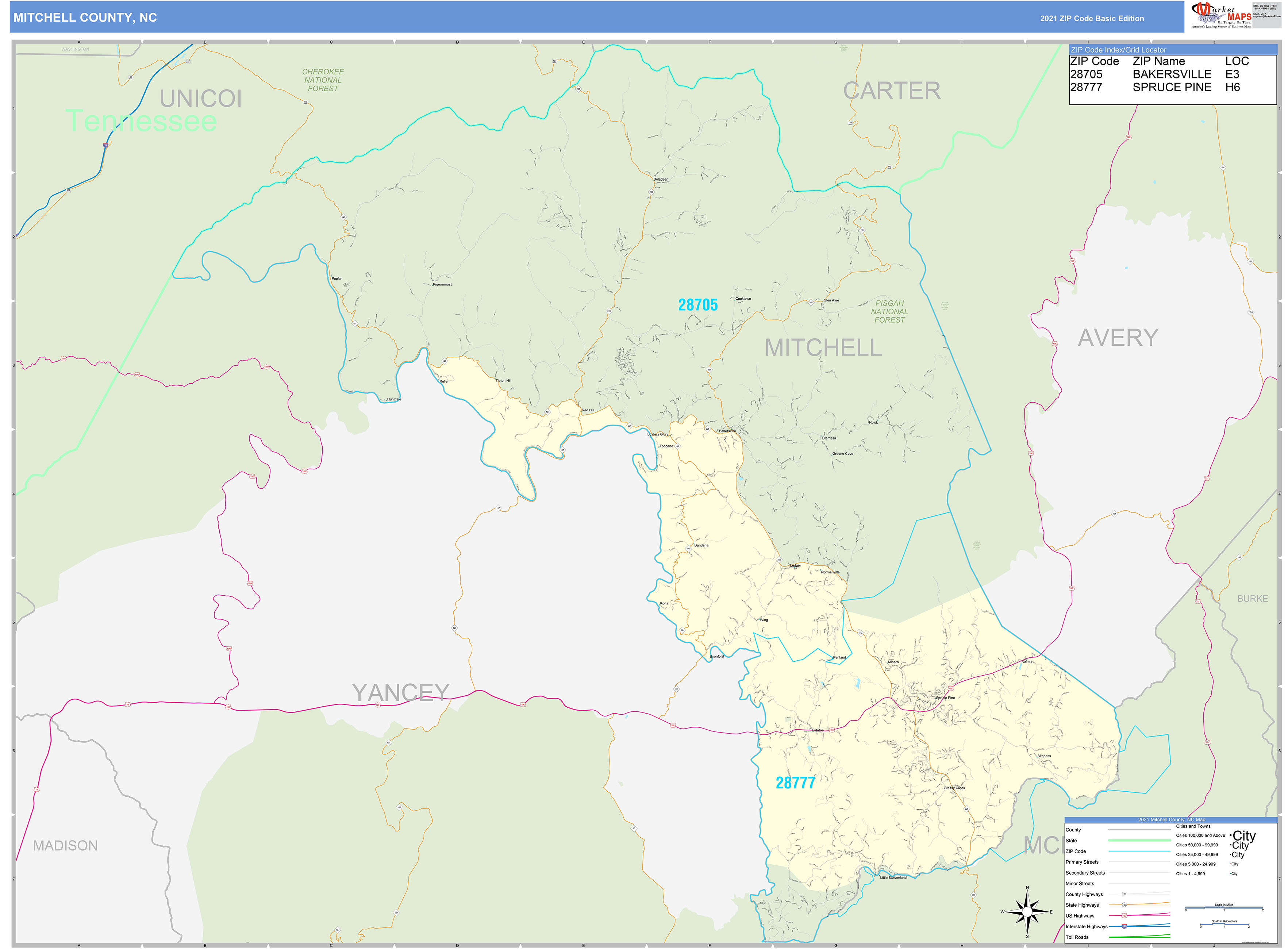
Task: Click the ZIP Code cyan line sample in legend
Action: point(1139,851)
